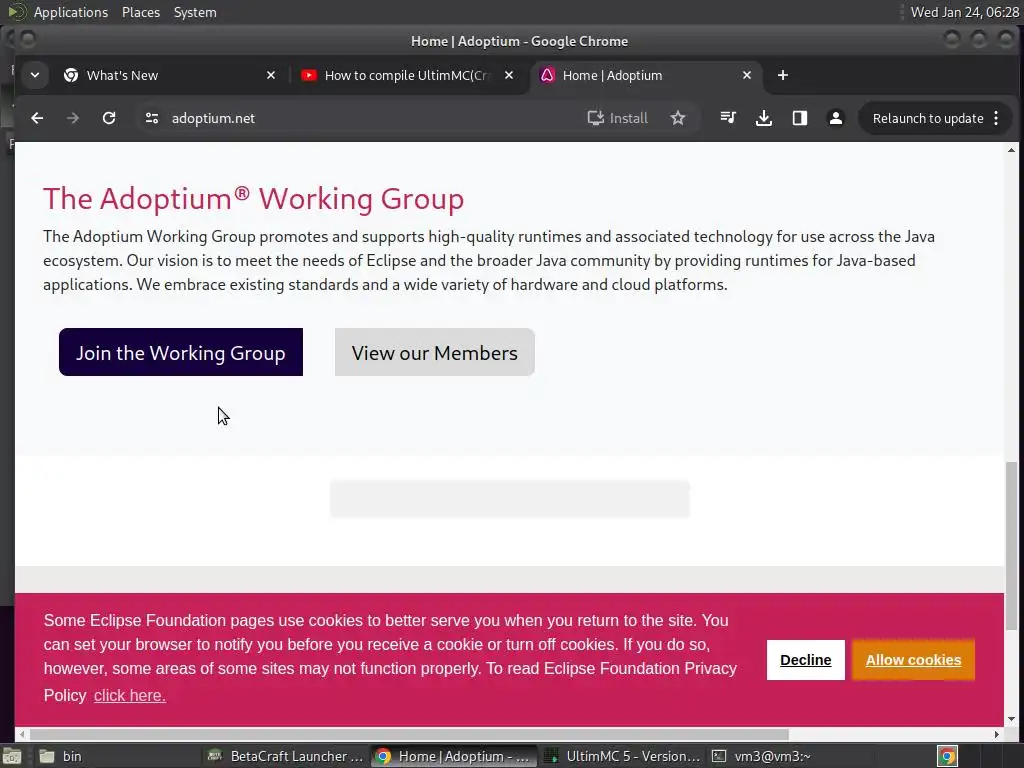Close the Home | Adoptium tab

[746, 75]
